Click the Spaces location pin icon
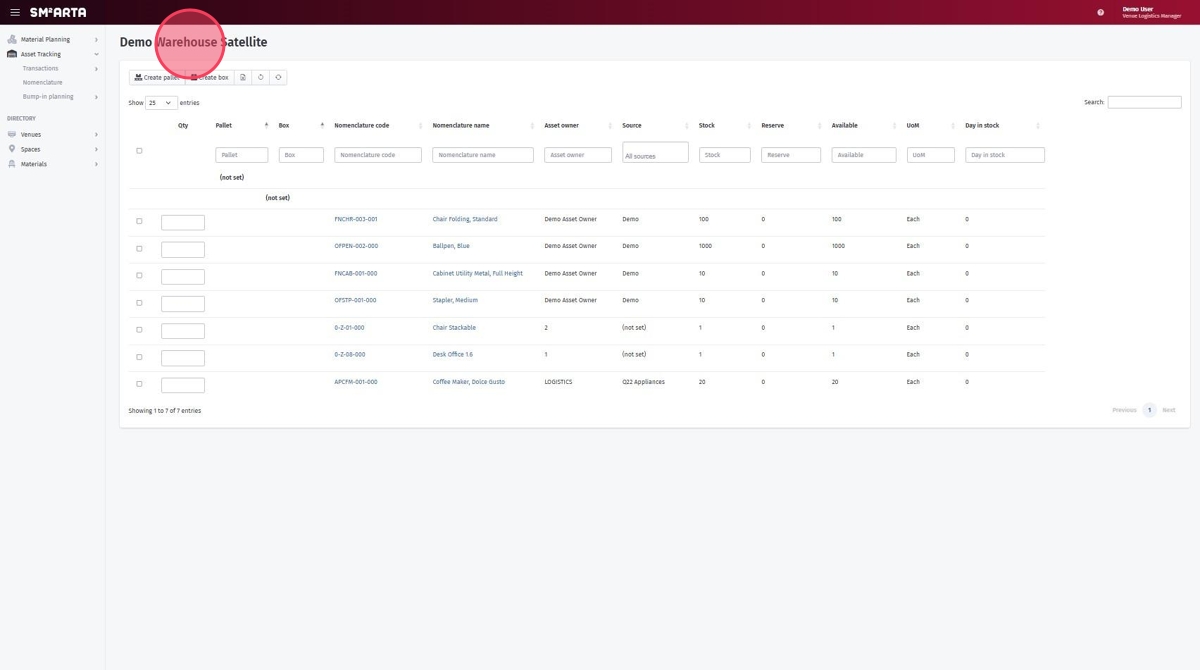The width and height of the screenshot is (1200, 670). click(10, 148)
